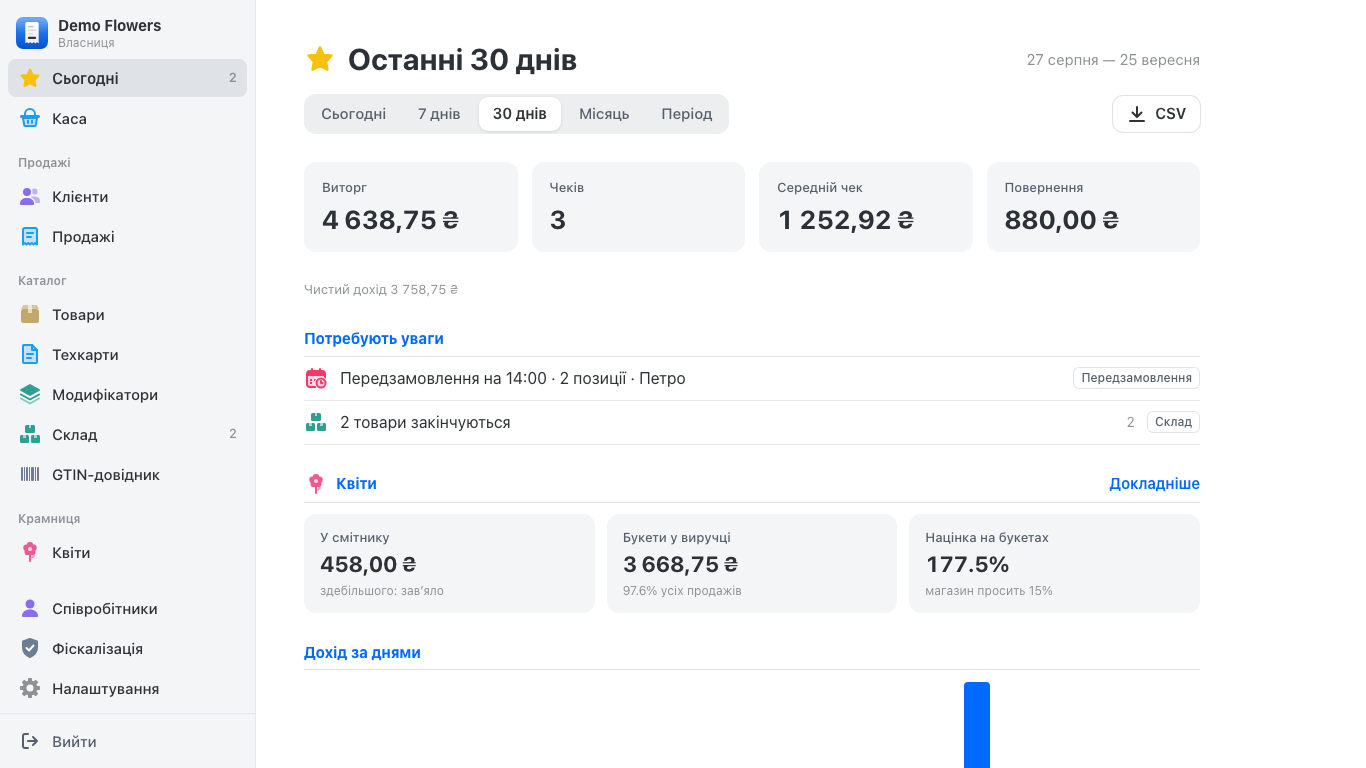Click the preorder calendar icon
The height and width of the screenshot is (768, 1366).
click(316, 379)
